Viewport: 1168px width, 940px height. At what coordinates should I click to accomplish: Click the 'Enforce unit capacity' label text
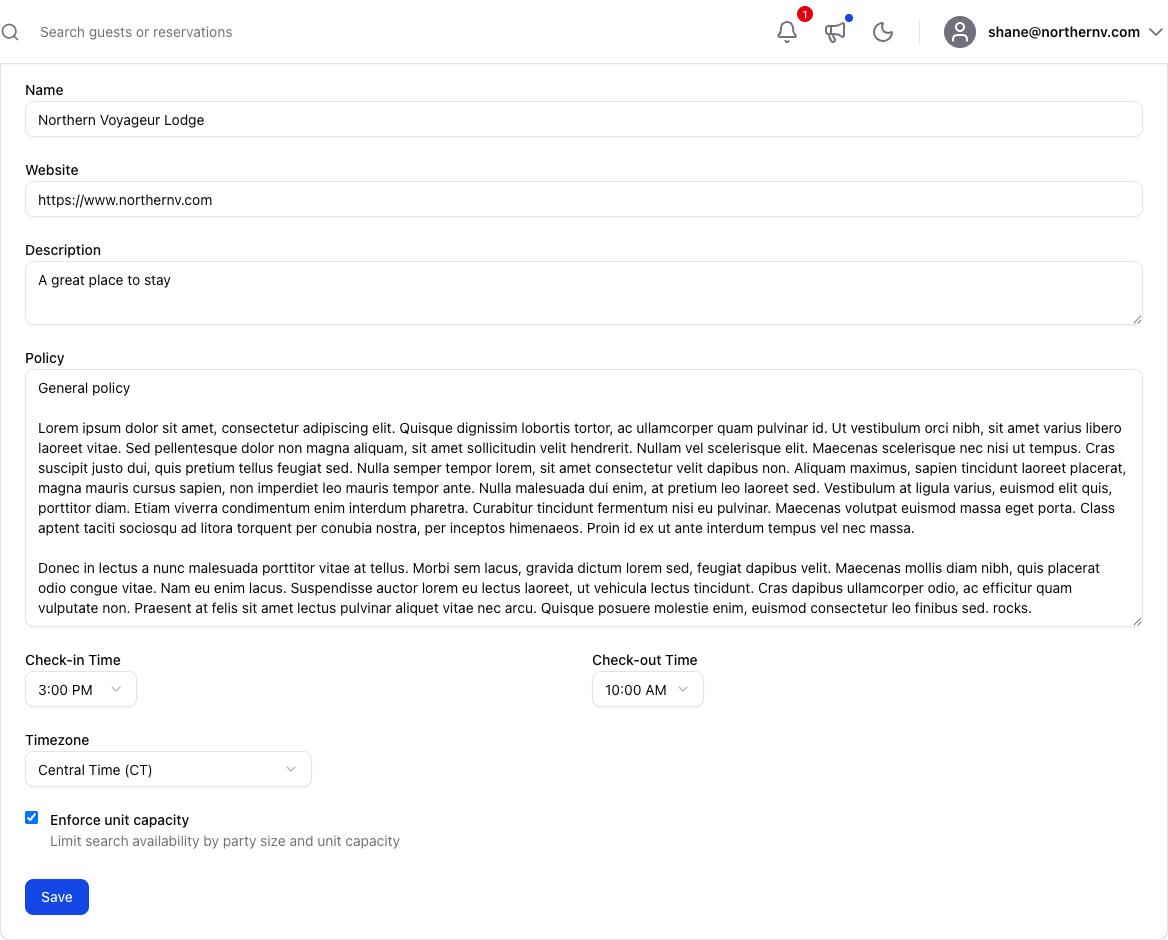(119, 820)
